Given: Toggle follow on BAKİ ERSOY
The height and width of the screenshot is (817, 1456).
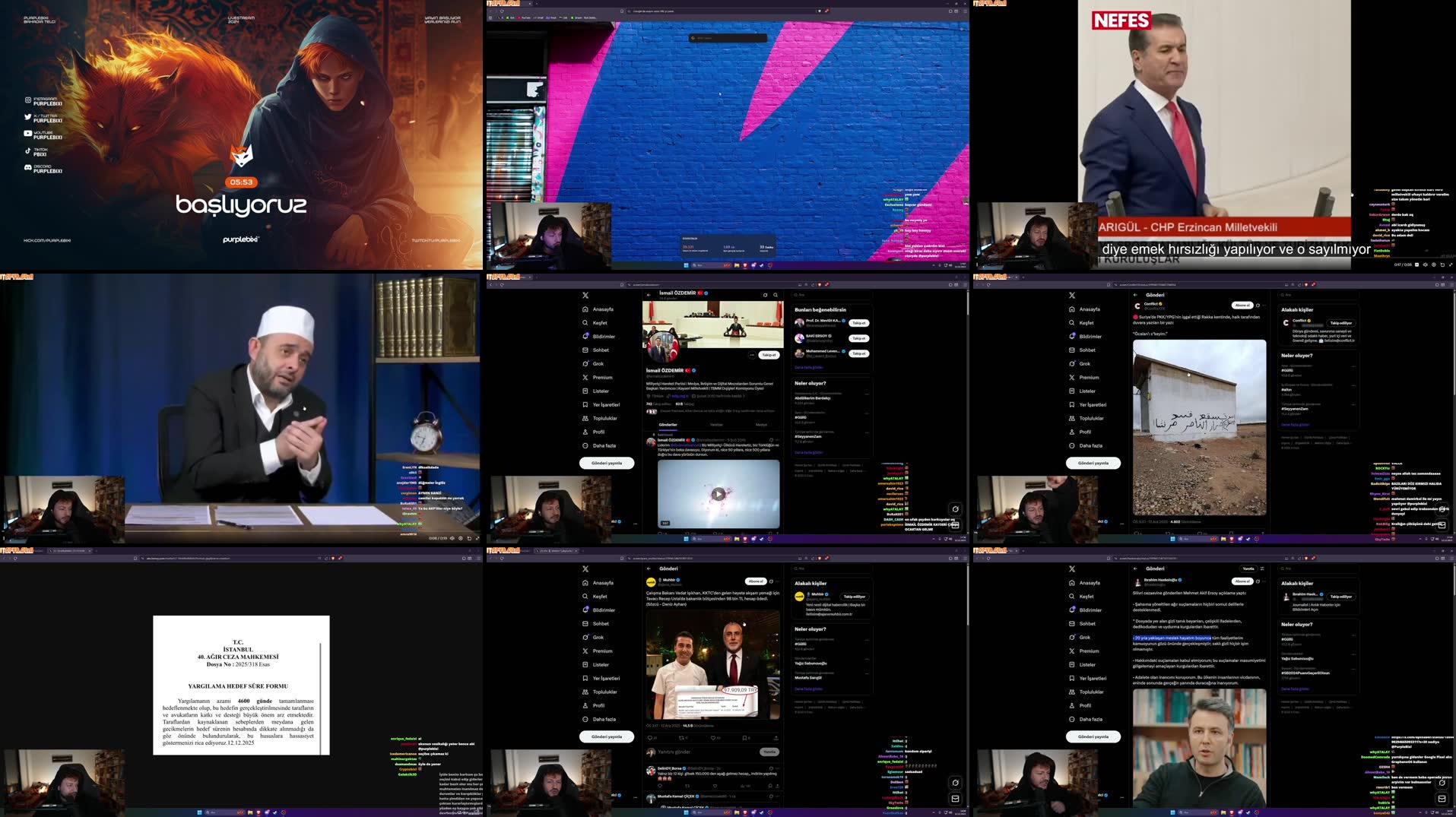Looking at the screenshot, I should (x=859, y=338).
